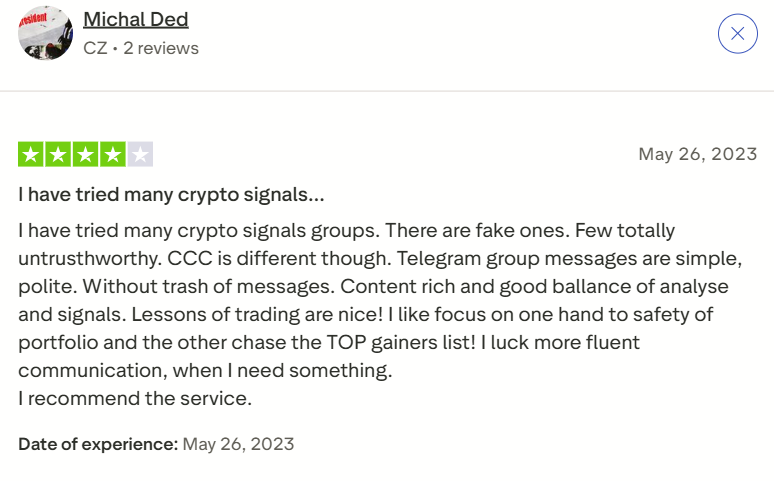Click the "2 reviews" count text

[161, 48]
